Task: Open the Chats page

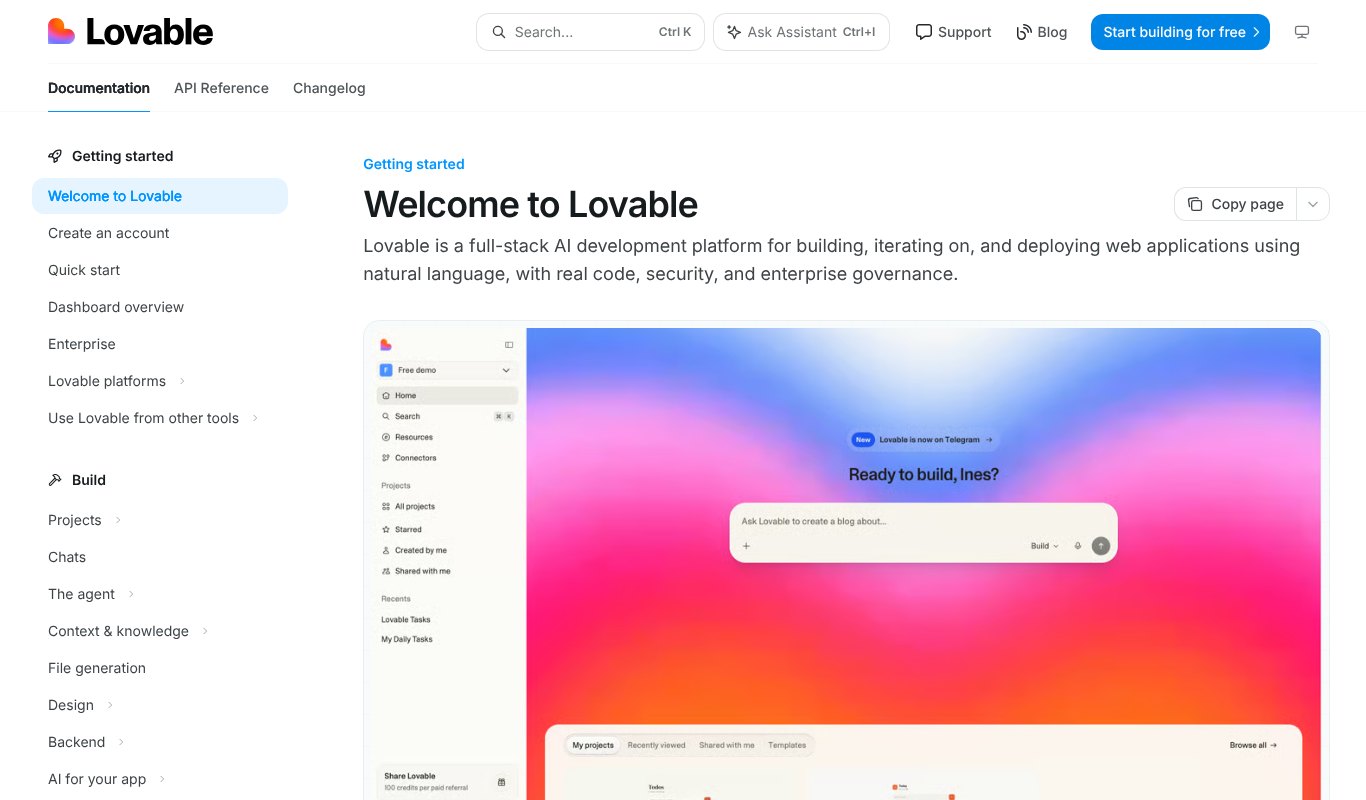Action: 67,557
